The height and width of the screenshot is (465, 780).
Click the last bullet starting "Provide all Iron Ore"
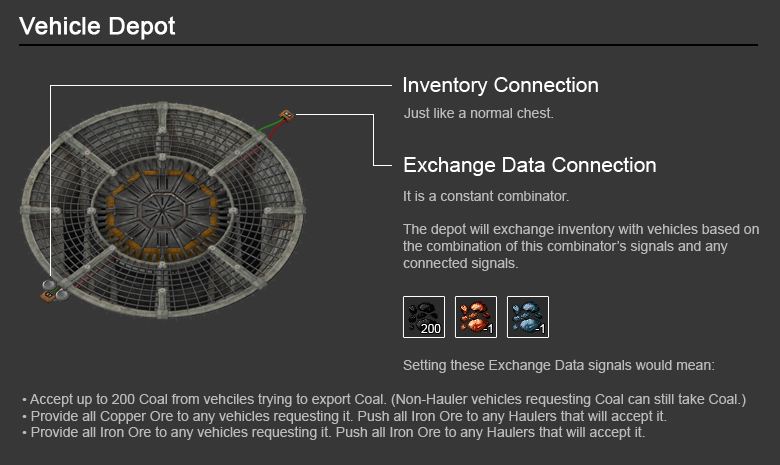pyautogui.click(x=332, y=433)
